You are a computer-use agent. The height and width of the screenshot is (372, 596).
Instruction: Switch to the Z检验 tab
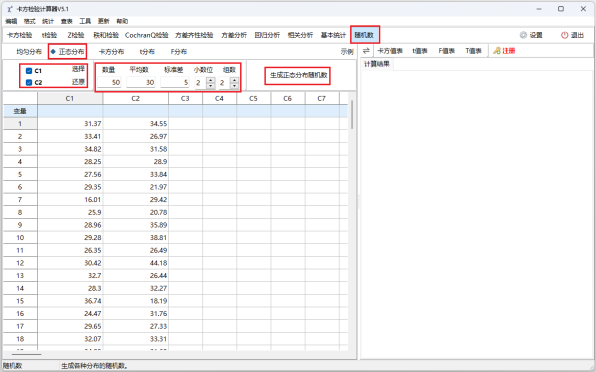point(76,35)
